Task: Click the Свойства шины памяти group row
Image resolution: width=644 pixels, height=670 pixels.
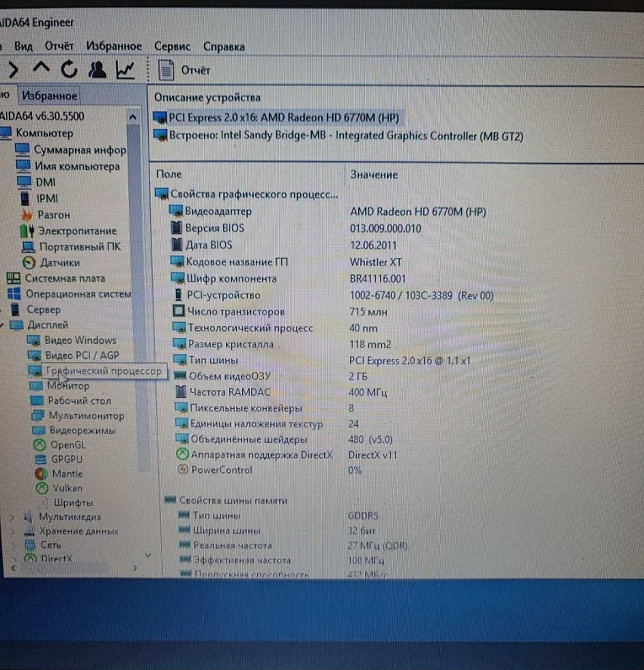Action: pyautogui.click(x=226, y=500)
